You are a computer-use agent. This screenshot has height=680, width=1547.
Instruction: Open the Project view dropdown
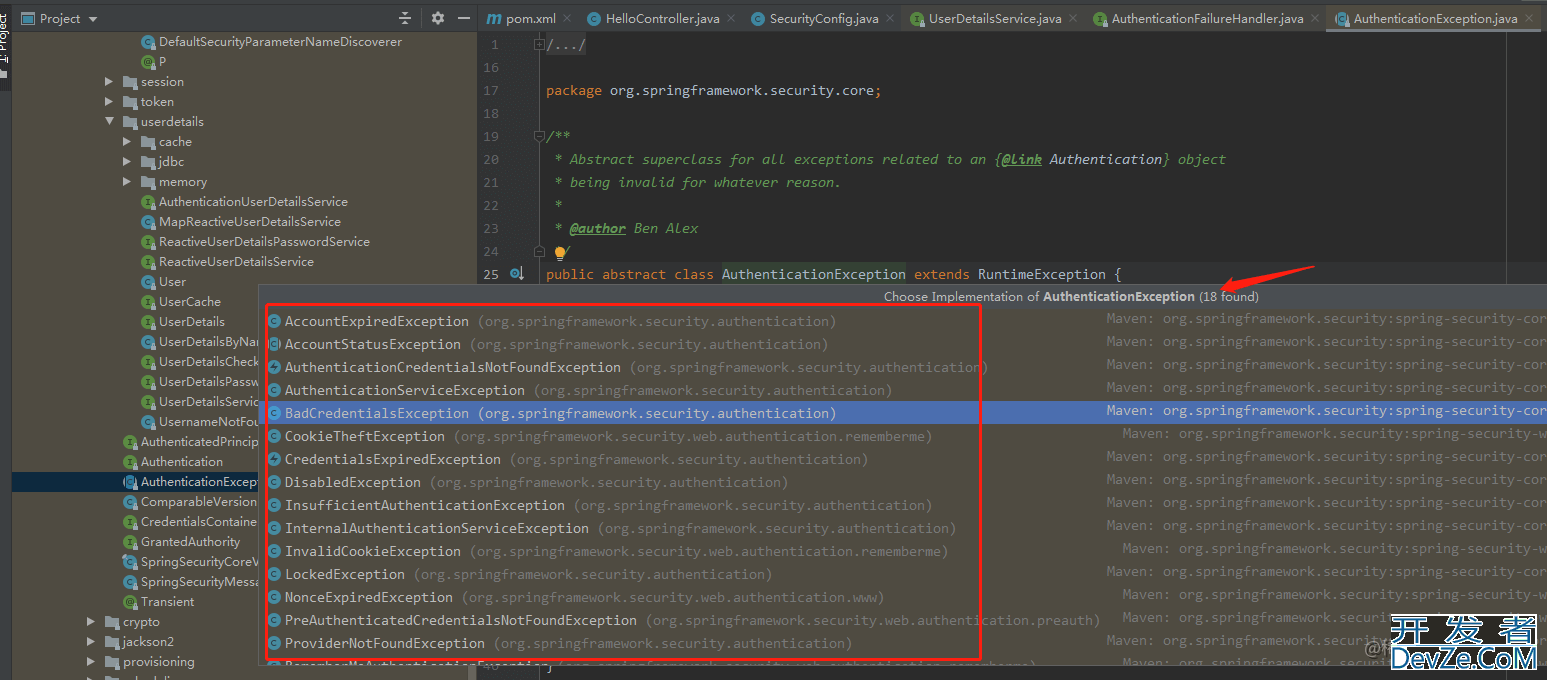(60, 19)
